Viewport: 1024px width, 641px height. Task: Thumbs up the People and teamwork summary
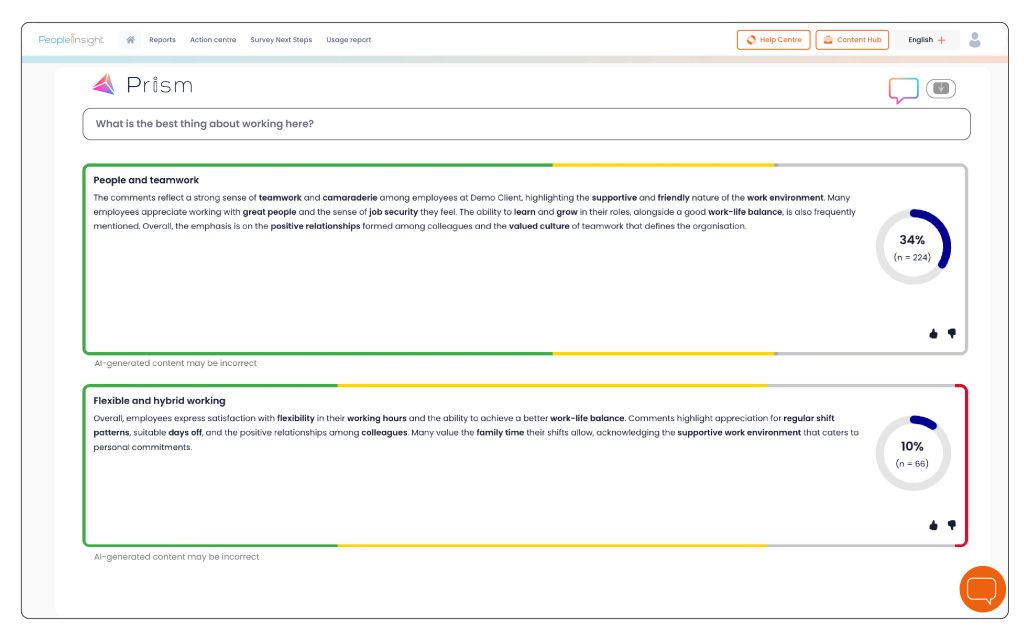[933, 334]
